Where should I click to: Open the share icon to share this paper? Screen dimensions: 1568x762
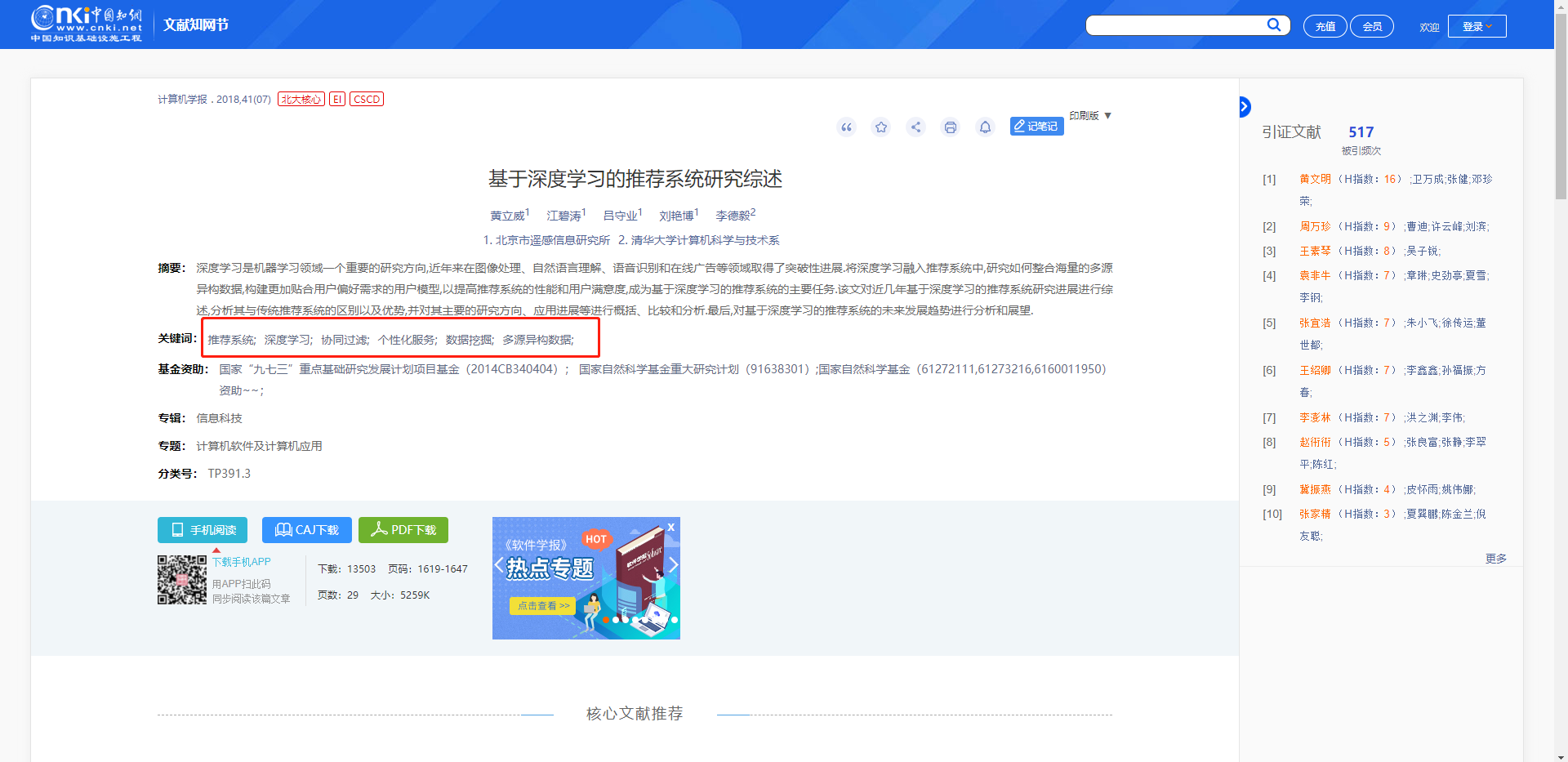tap(915, 127)
